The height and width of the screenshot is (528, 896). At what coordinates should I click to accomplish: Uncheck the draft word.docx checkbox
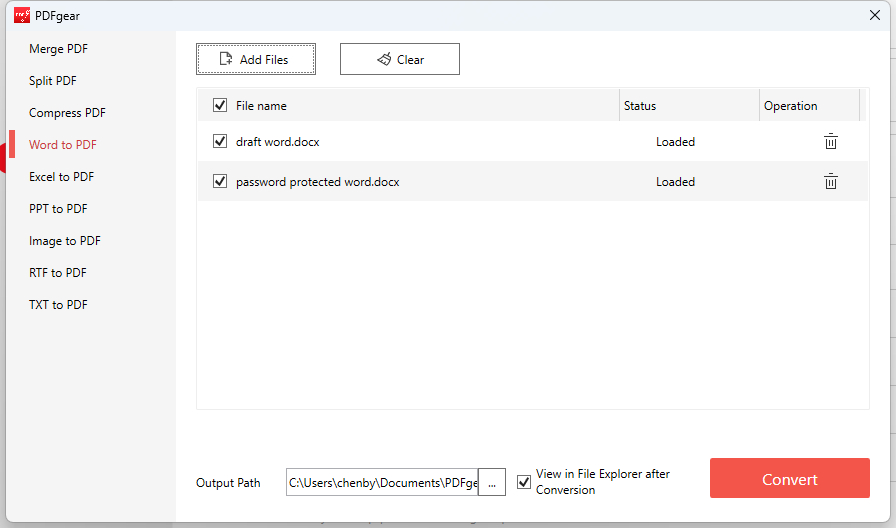(x=220, y=142)
